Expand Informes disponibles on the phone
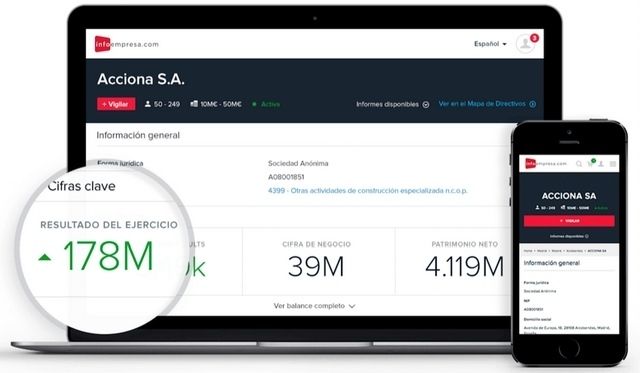Screen dimensions: 640x373 [x=569, y=236]
